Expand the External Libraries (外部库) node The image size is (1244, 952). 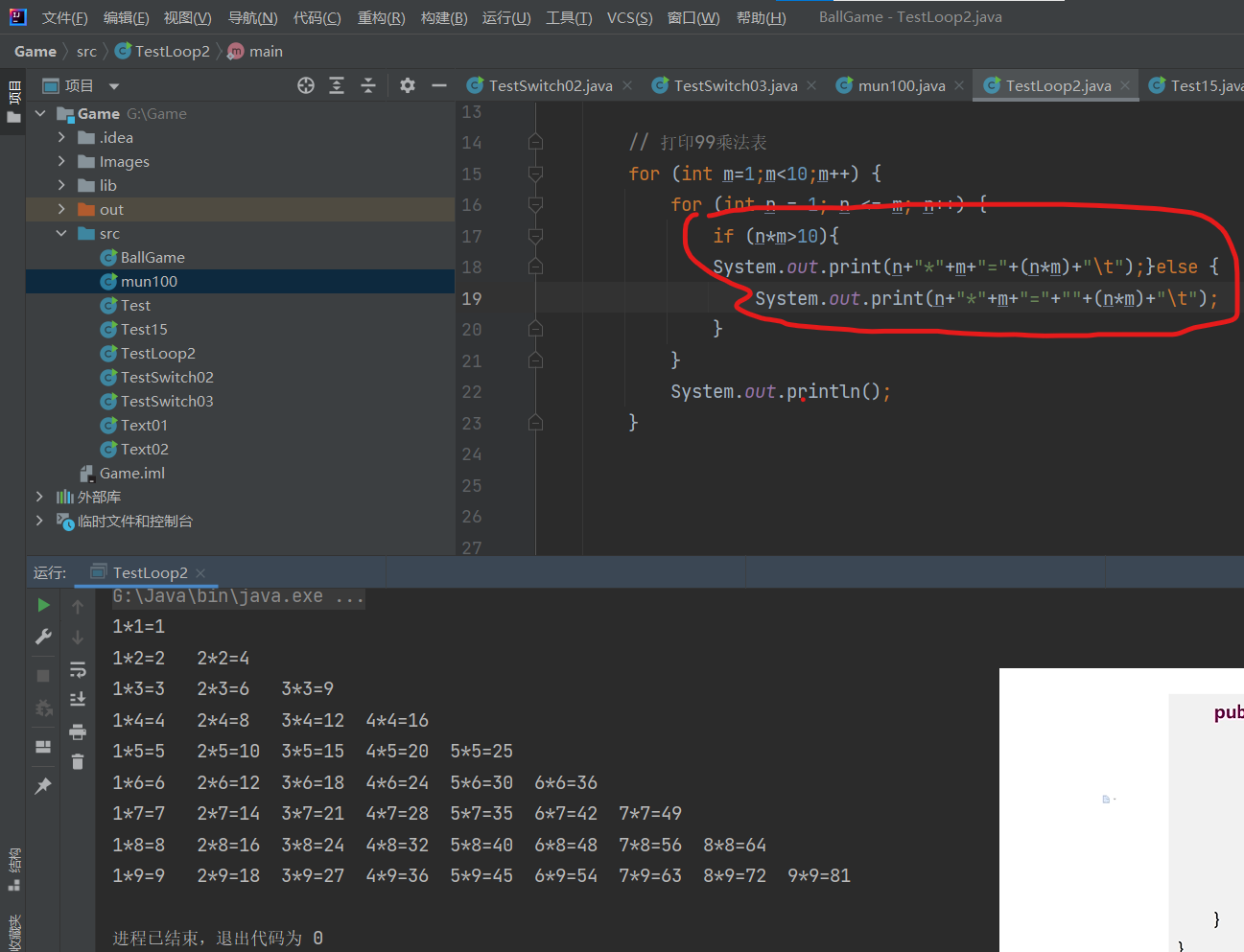point(39,497)
